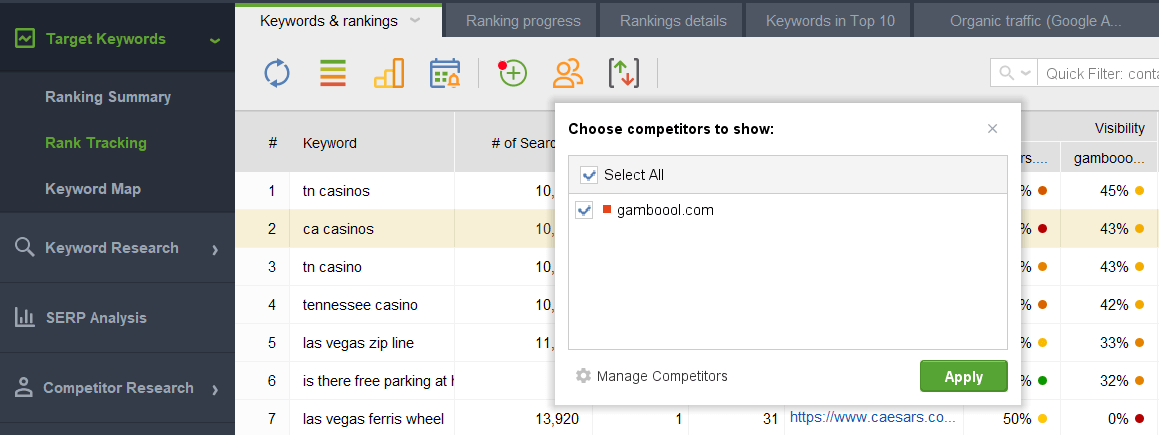Open the caesars.com URL link

873,418
